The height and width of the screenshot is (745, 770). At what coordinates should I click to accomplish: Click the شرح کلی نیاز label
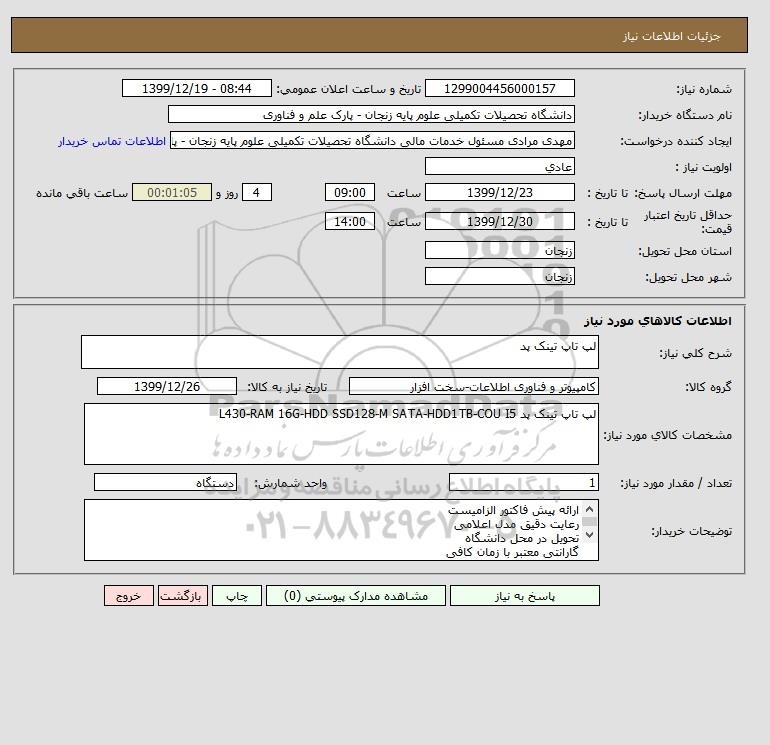(x=695, y=353)
